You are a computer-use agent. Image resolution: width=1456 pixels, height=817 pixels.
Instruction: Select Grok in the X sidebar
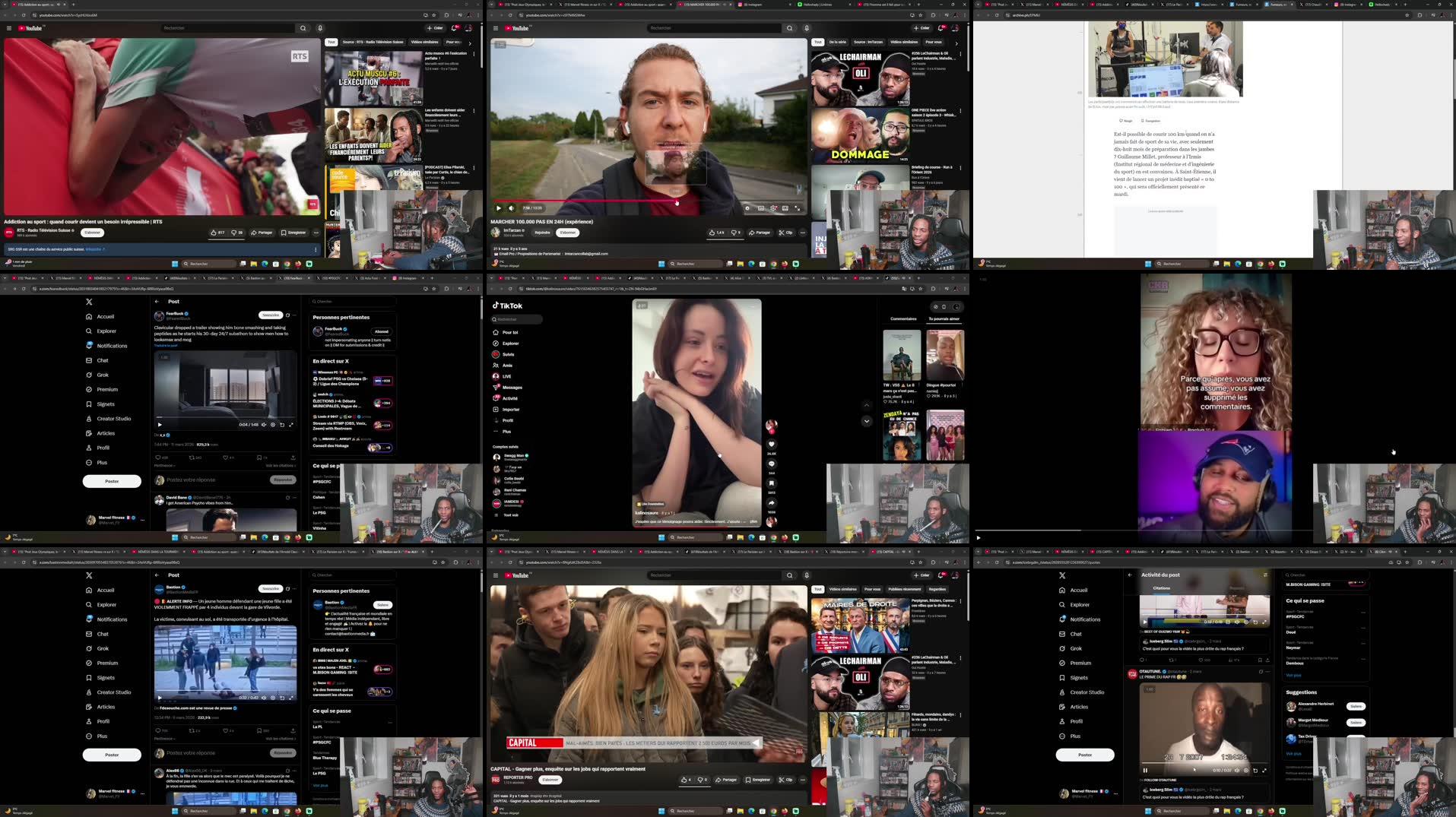click(103, 374)
